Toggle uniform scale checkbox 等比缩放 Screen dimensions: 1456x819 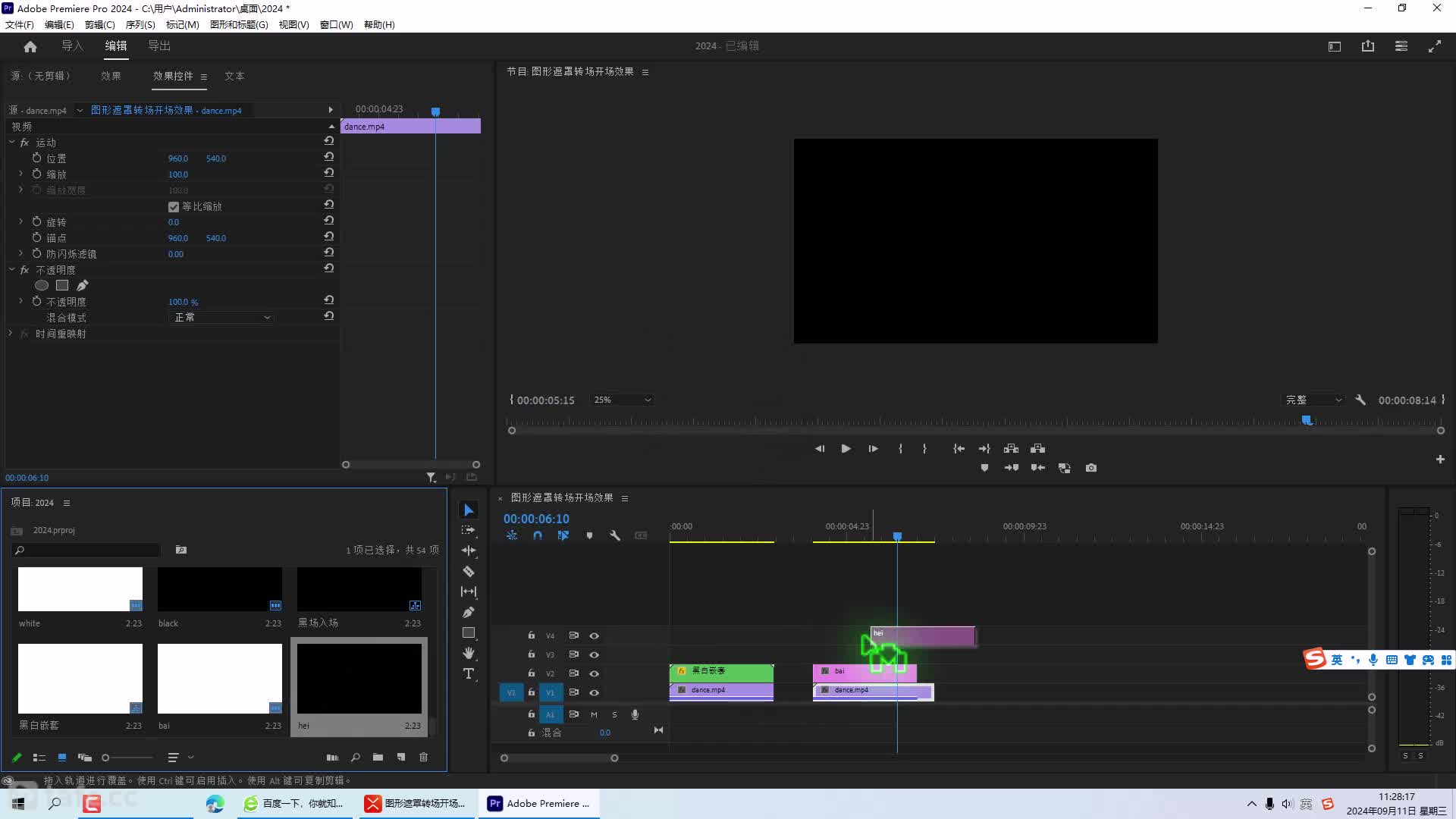(x=174, y=207)
